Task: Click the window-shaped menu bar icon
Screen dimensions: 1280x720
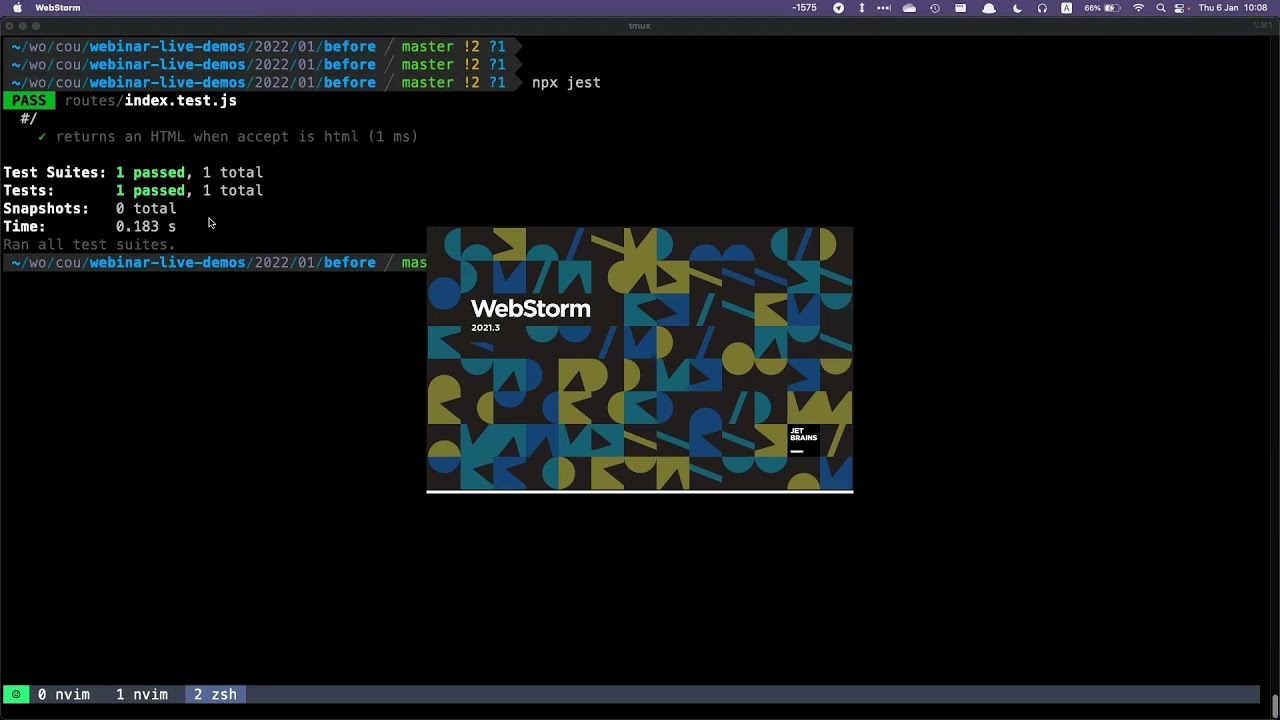Action: tap(961, 8)
